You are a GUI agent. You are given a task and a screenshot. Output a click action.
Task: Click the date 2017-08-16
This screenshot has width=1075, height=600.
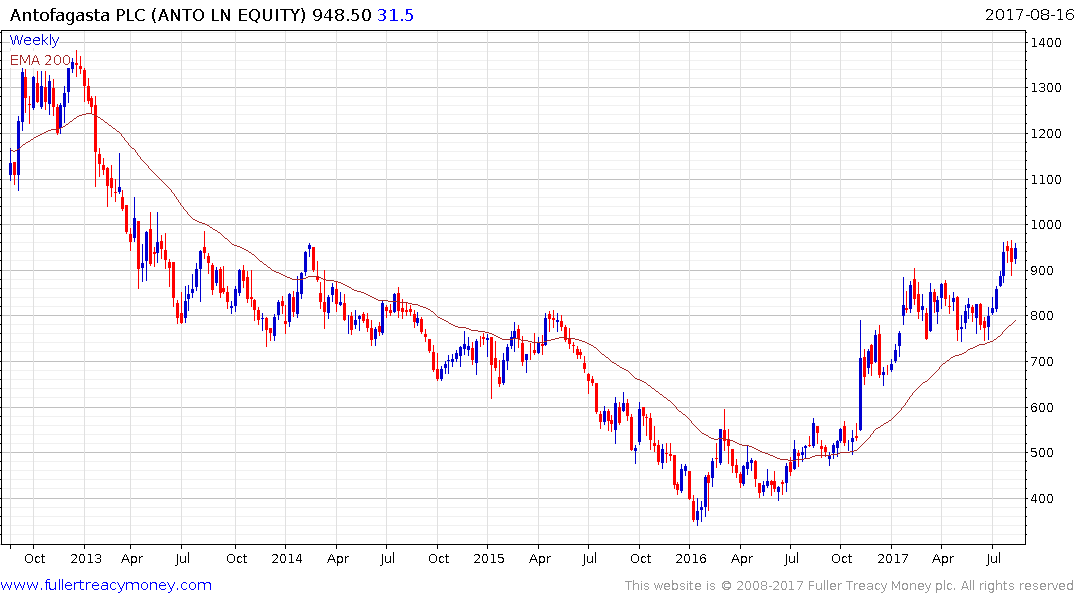1029,15
